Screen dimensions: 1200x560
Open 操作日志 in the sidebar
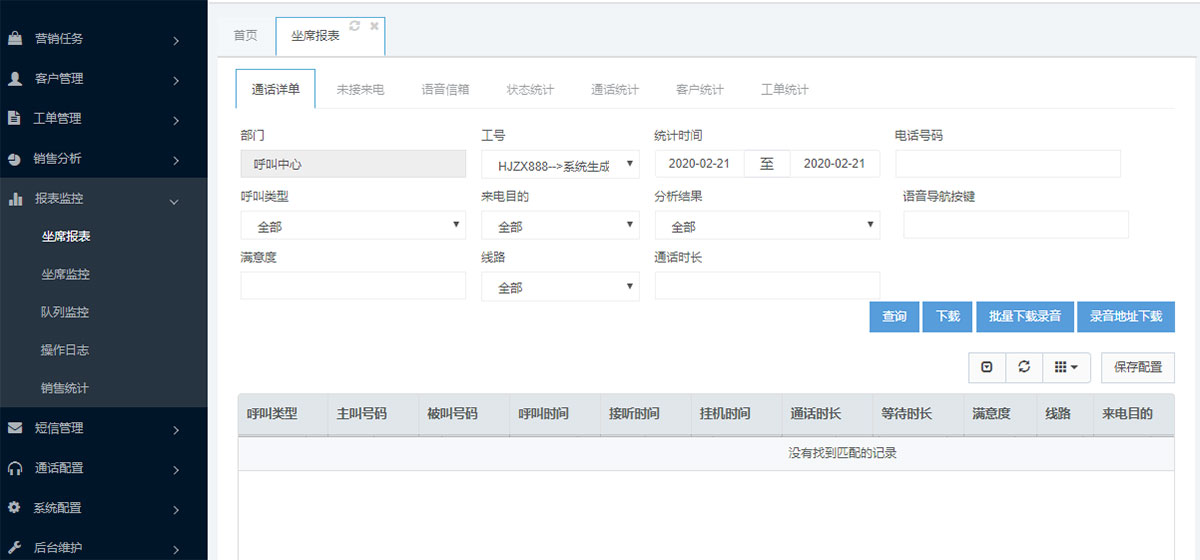(x=66, y=350)
